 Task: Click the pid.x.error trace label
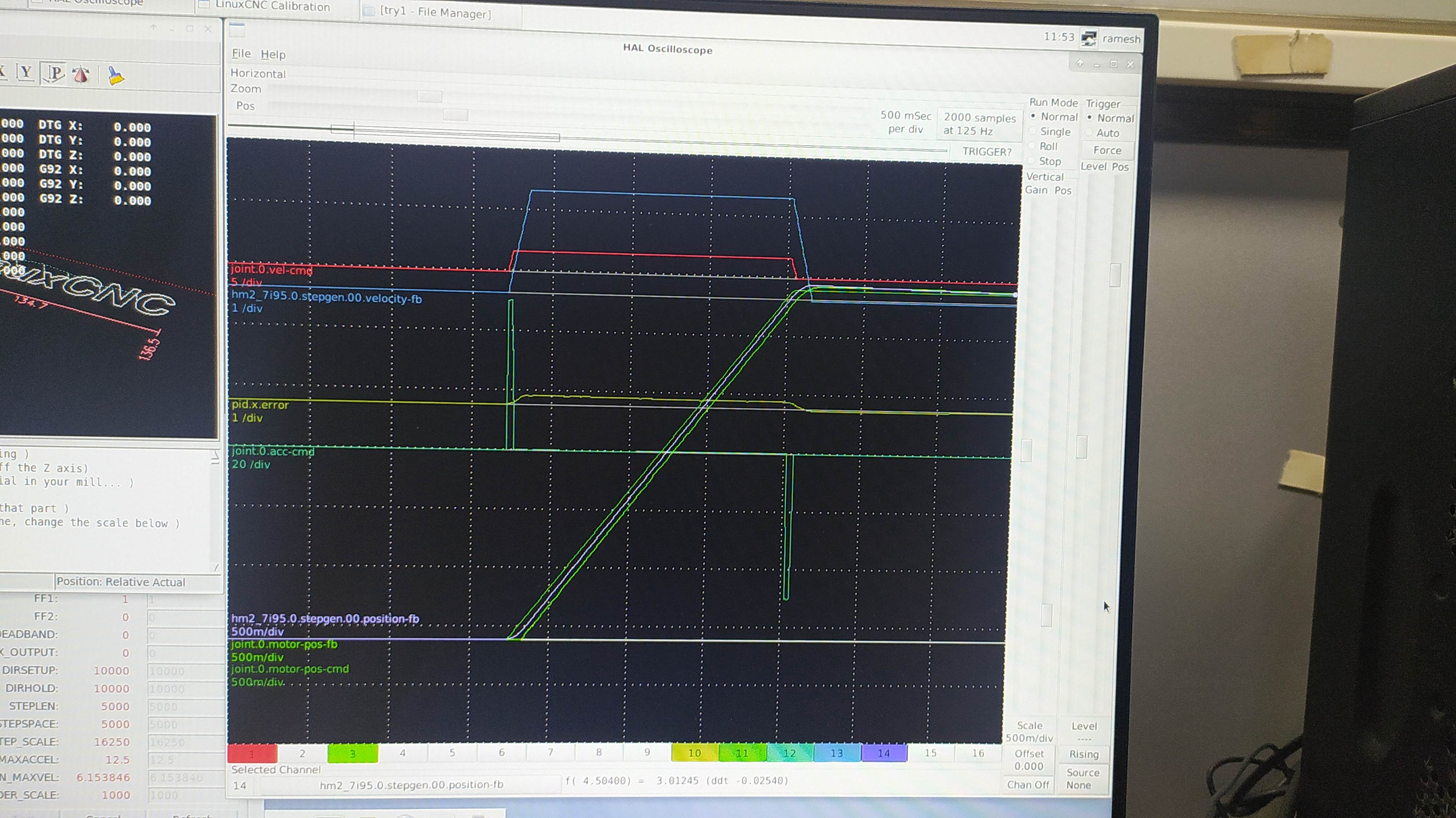pyautogui.click(x=260, y=405)
